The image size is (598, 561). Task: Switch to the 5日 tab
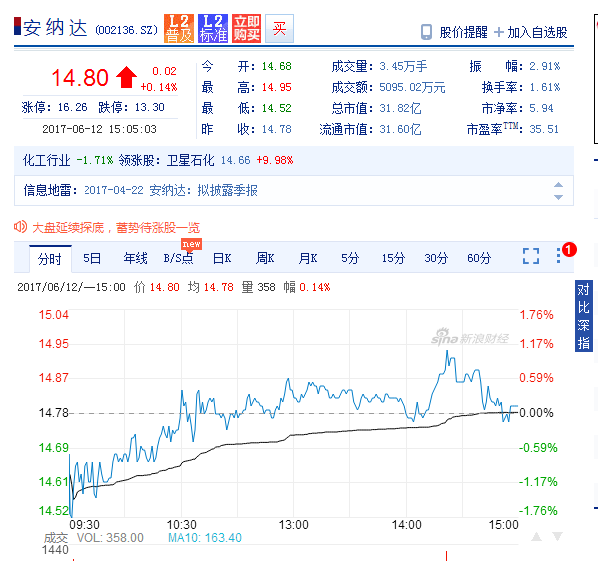click(92, 259)
